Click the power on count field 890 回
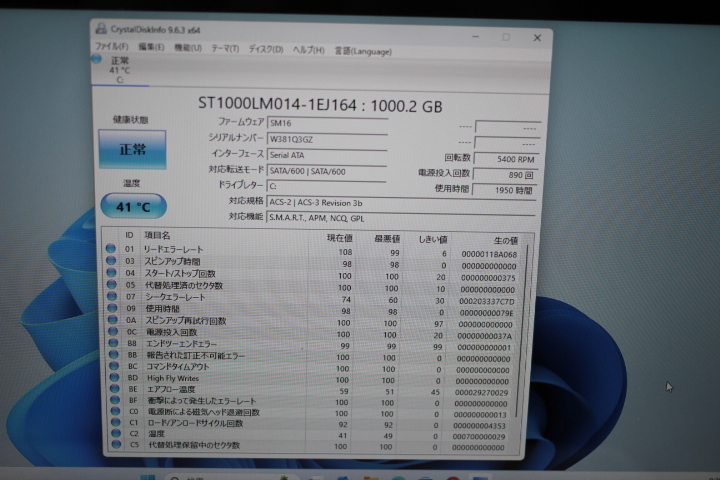The height and width of the screenshot is (480, 720). (505, 175)
